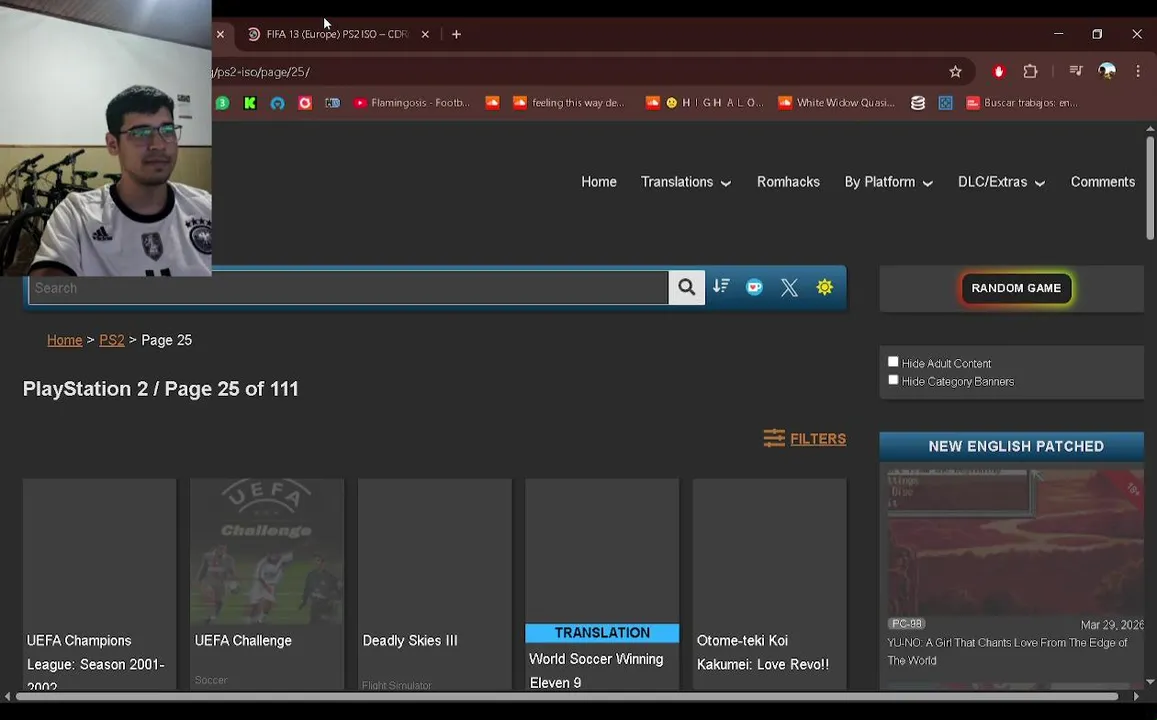The image size is (1157, 720).
Task: Close the FIFA 13 tab
Action: [425, 34]
